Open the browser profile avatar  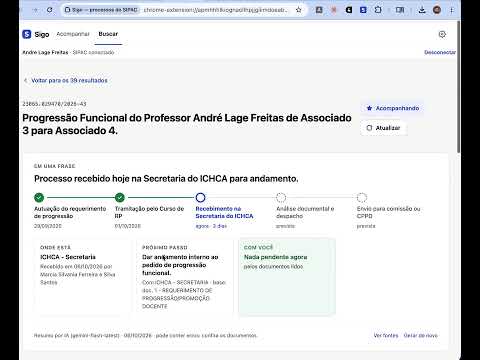pos(437,10)
